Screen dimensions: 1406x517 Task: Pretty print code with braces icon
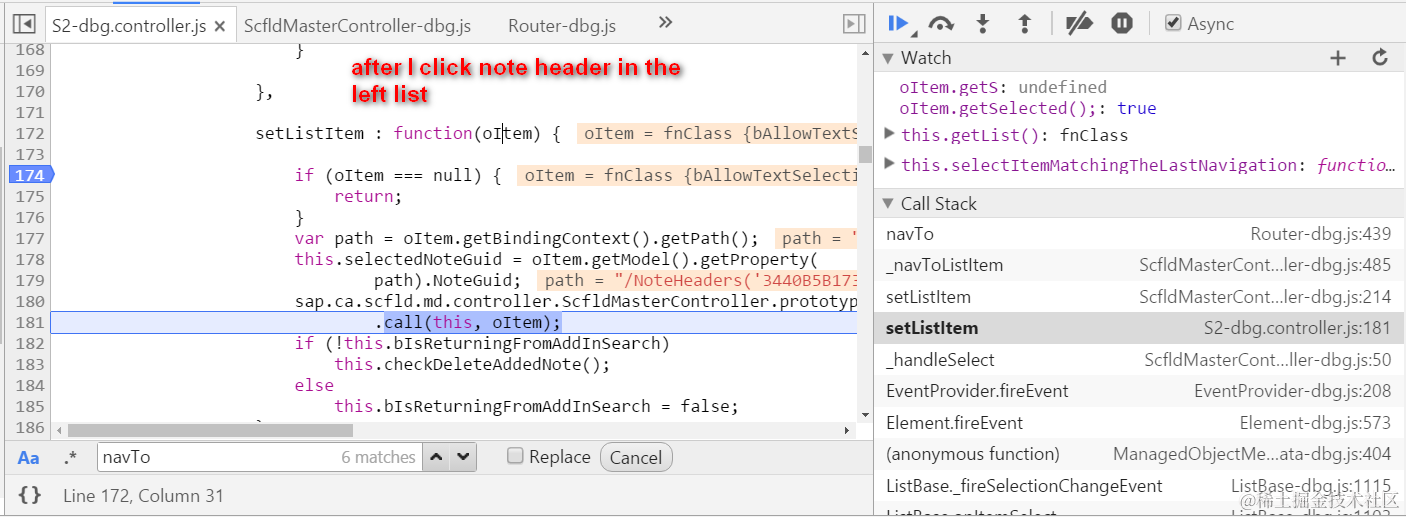coord(30,495)
